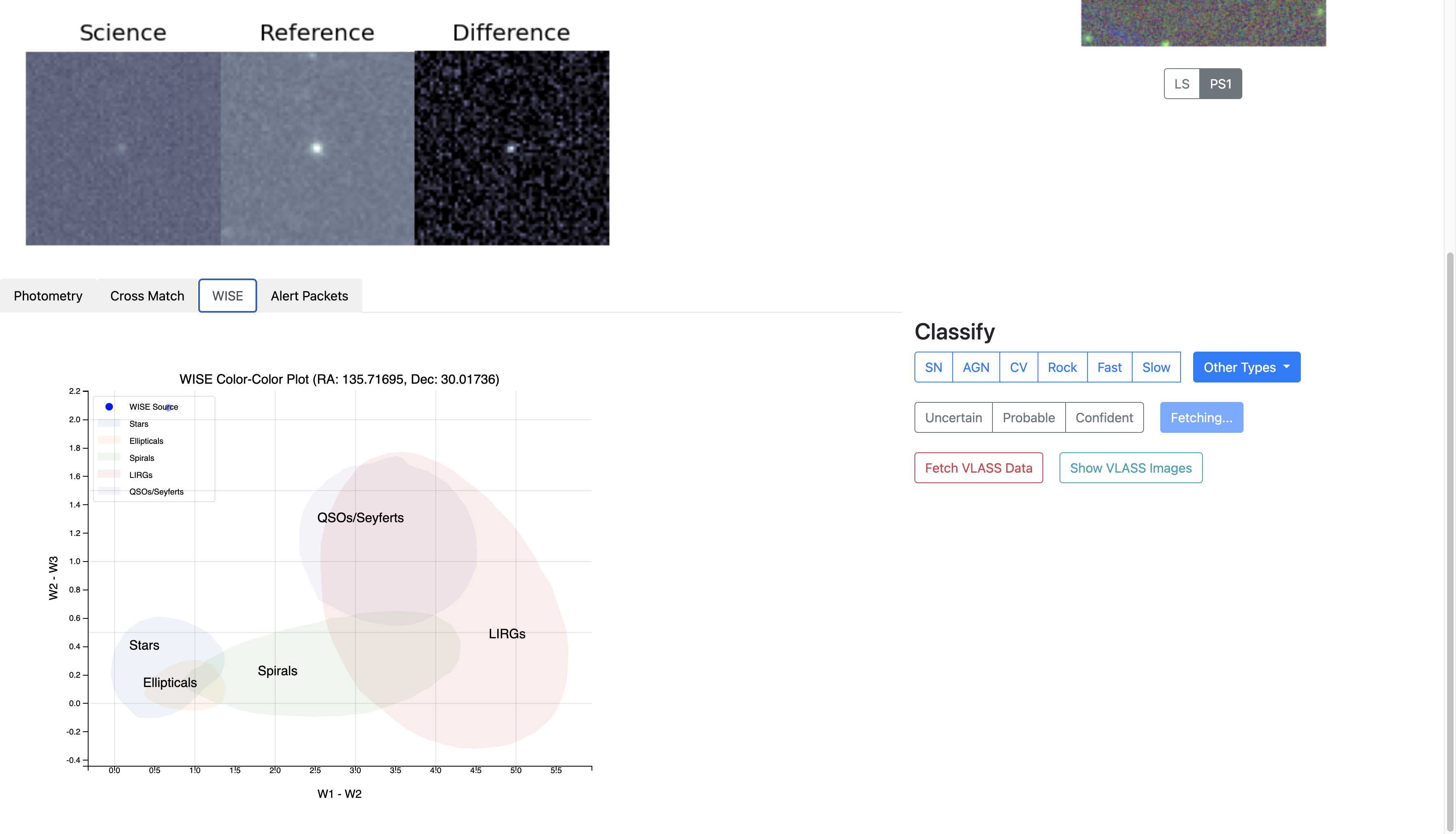Switch to the Cross Match tab

(147, 296)
